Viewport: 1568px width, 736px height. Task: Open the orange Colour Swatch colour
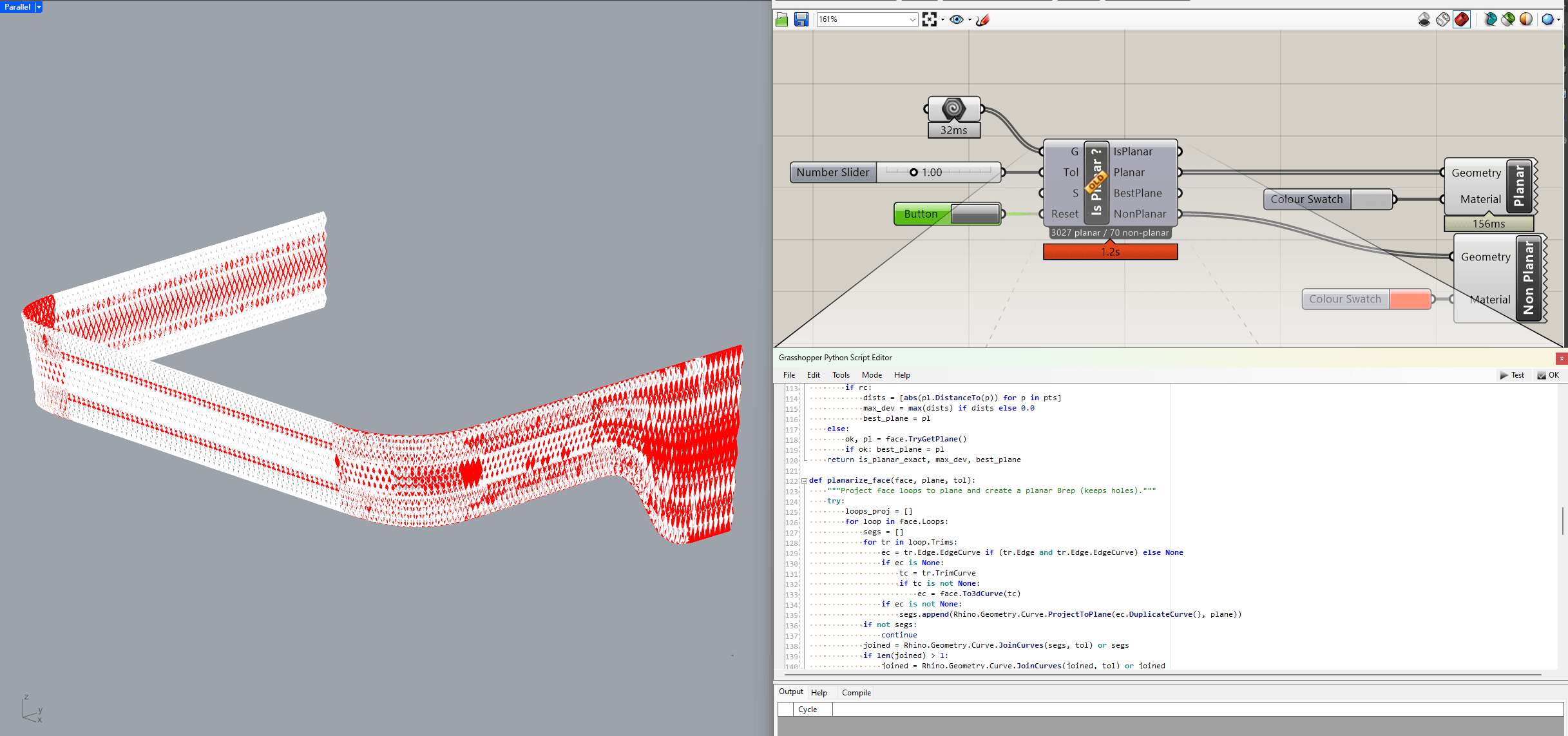(1410, 299)
